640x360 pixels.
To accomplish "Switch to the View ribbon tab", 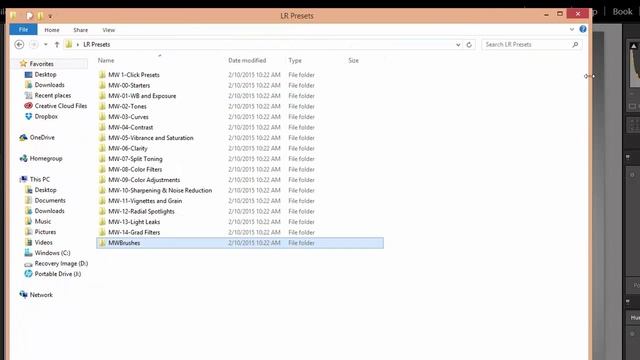I will click(109, 30).
